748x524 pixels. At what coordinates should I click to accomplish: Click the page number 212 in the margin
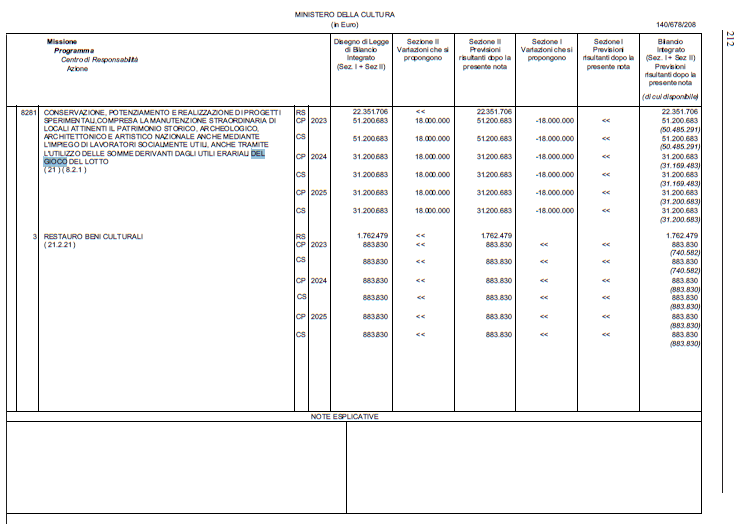coord(729,38)
